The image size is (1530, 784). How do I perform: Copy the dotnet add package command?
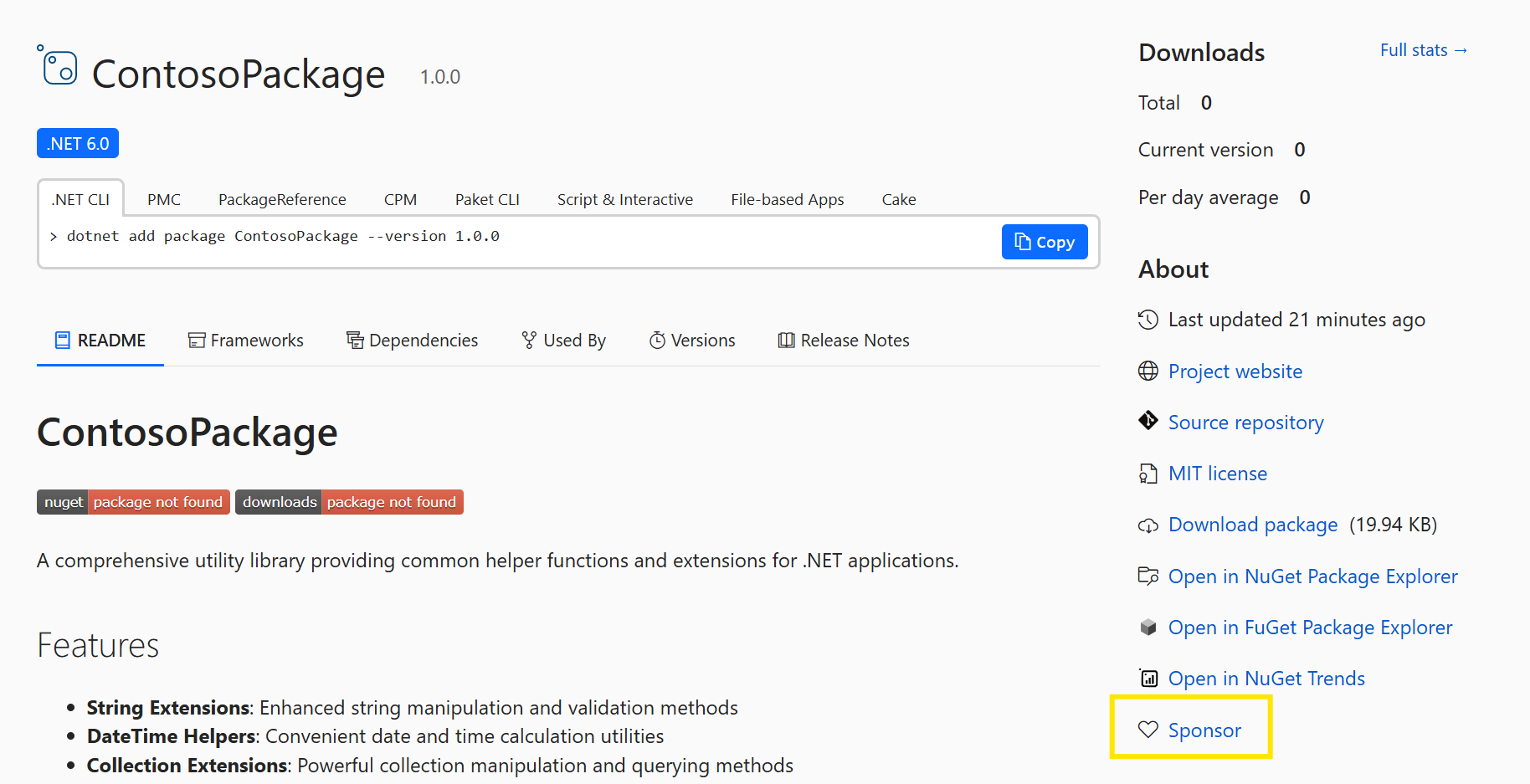pos(1044,242)
